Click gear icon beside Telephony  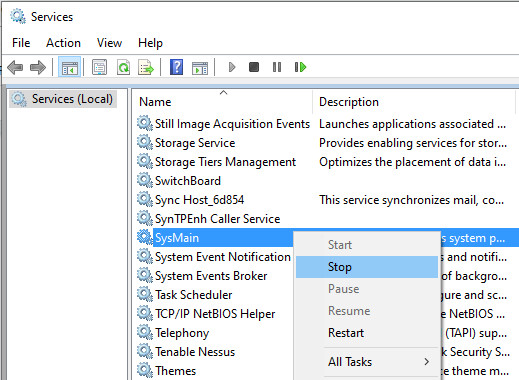tap(145, 333)
